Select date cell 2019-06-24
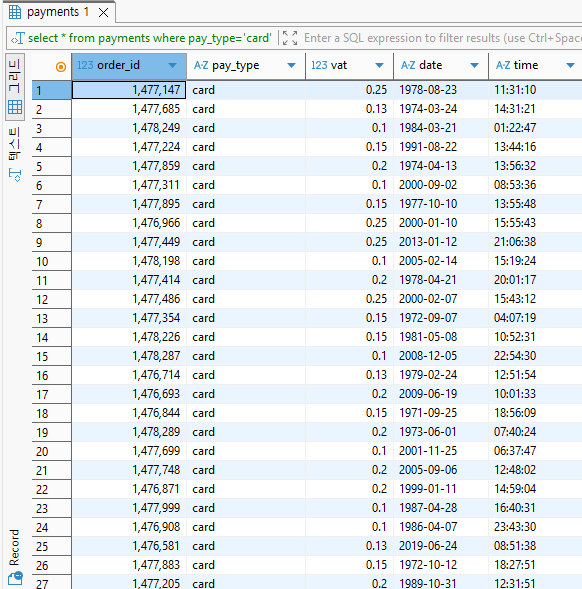This screenshot has height=589, width=582. tap(441, 546)
